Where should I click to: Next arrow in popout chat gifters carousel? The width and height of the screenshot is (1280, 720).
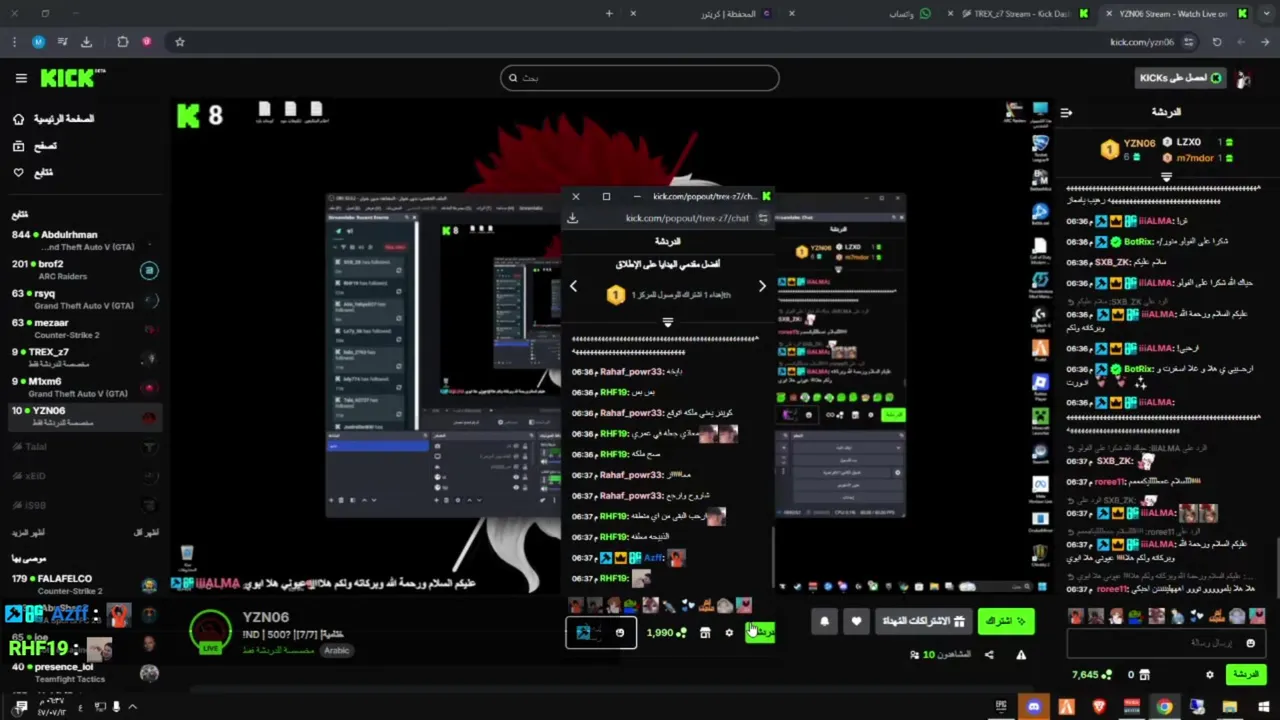[x=762, y=286]
